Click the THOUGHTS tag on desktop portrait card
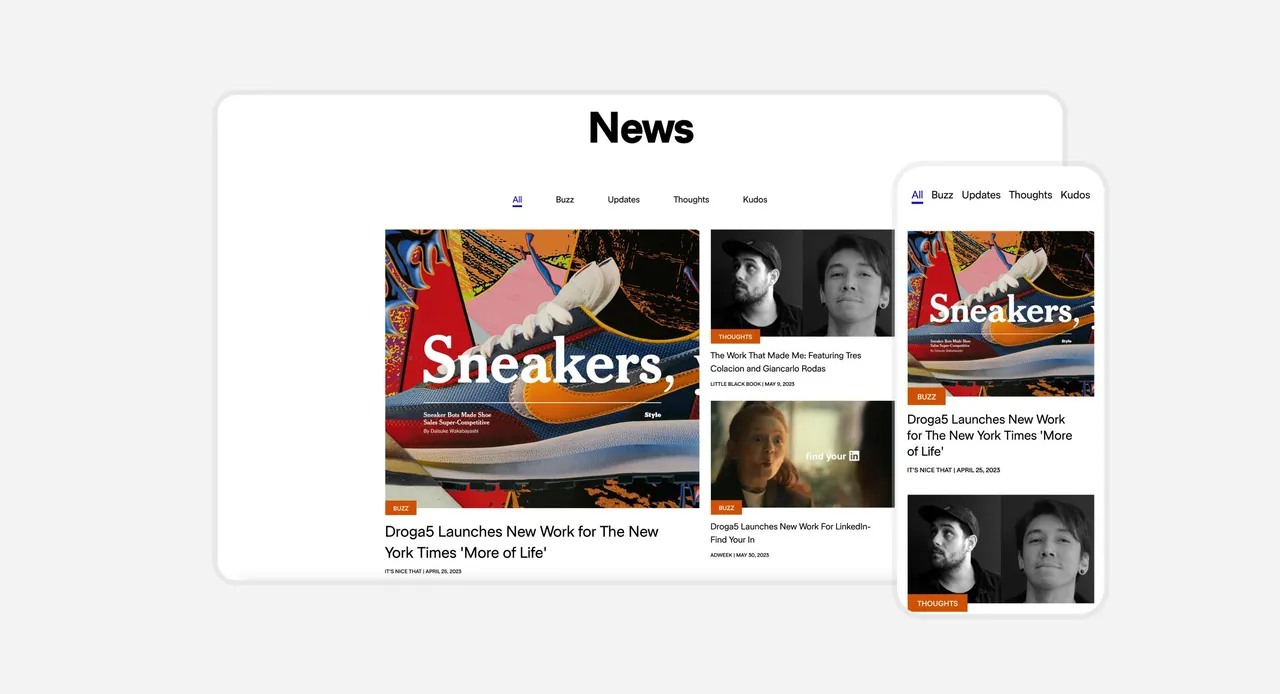 click(735, 337)
